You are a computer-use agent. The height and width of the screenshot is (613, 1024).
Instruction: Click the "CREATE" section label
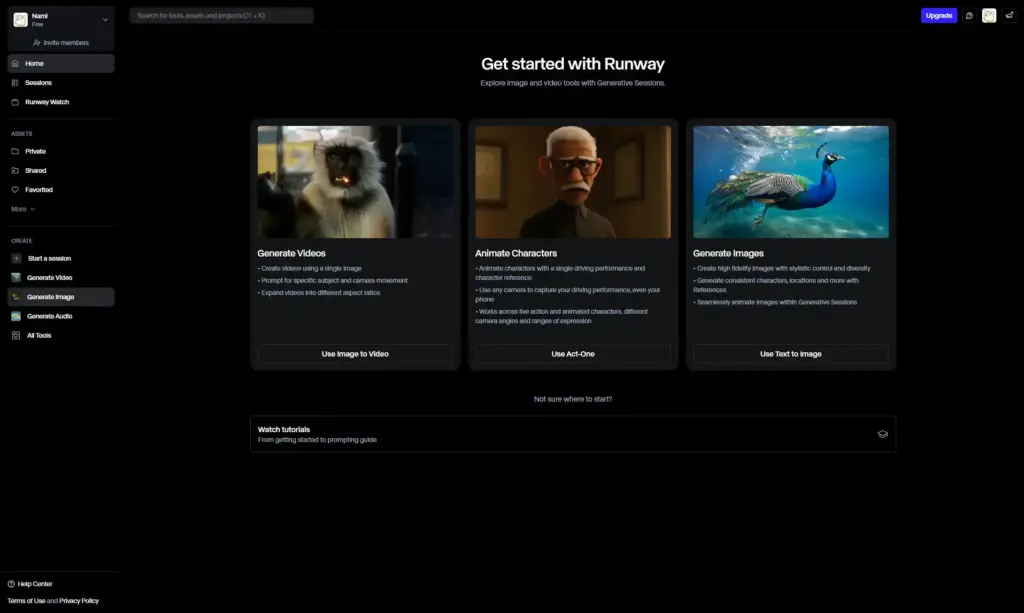[22, 241]
